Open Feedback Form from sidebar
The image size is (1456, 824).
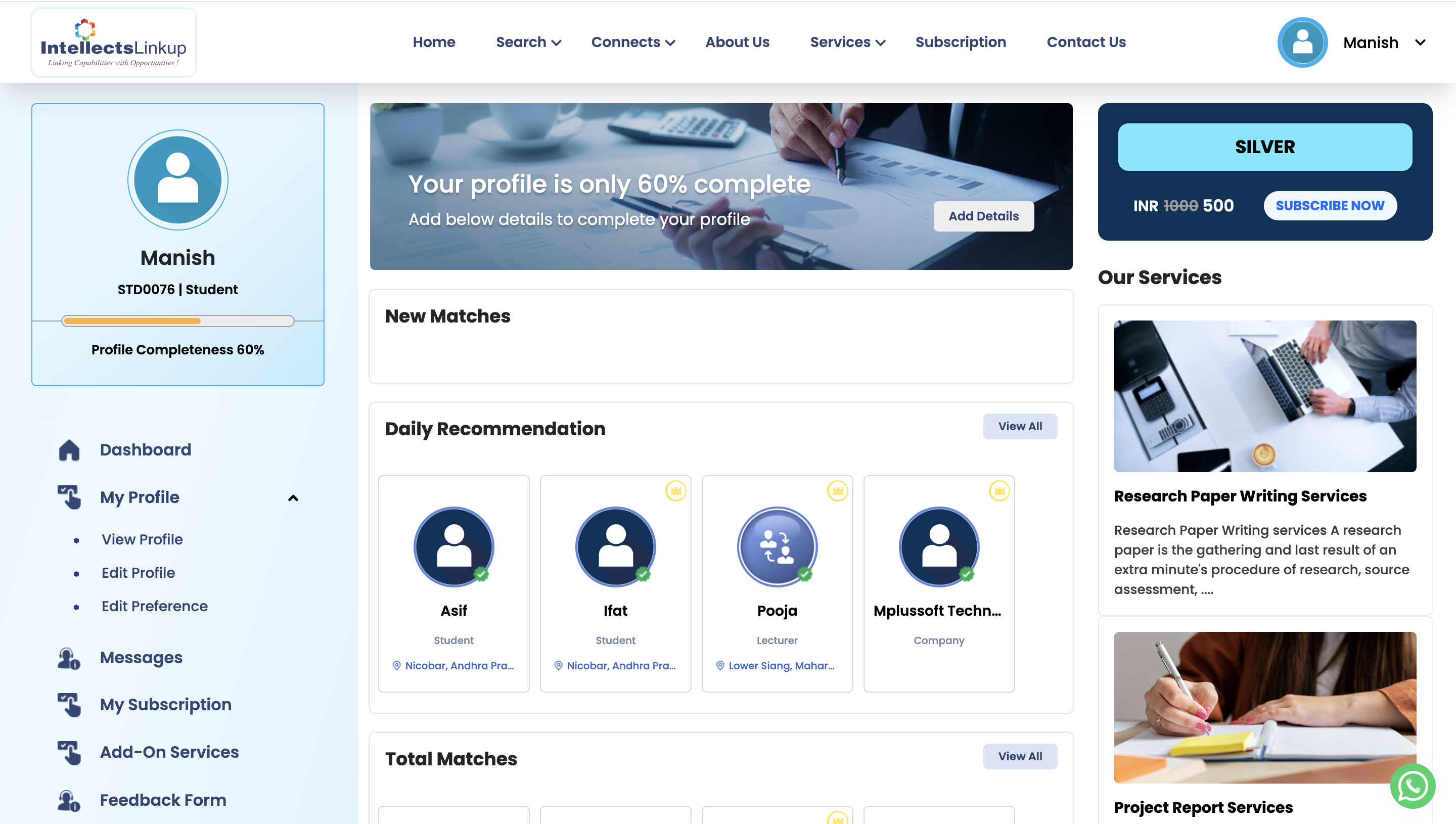point(163,800)
